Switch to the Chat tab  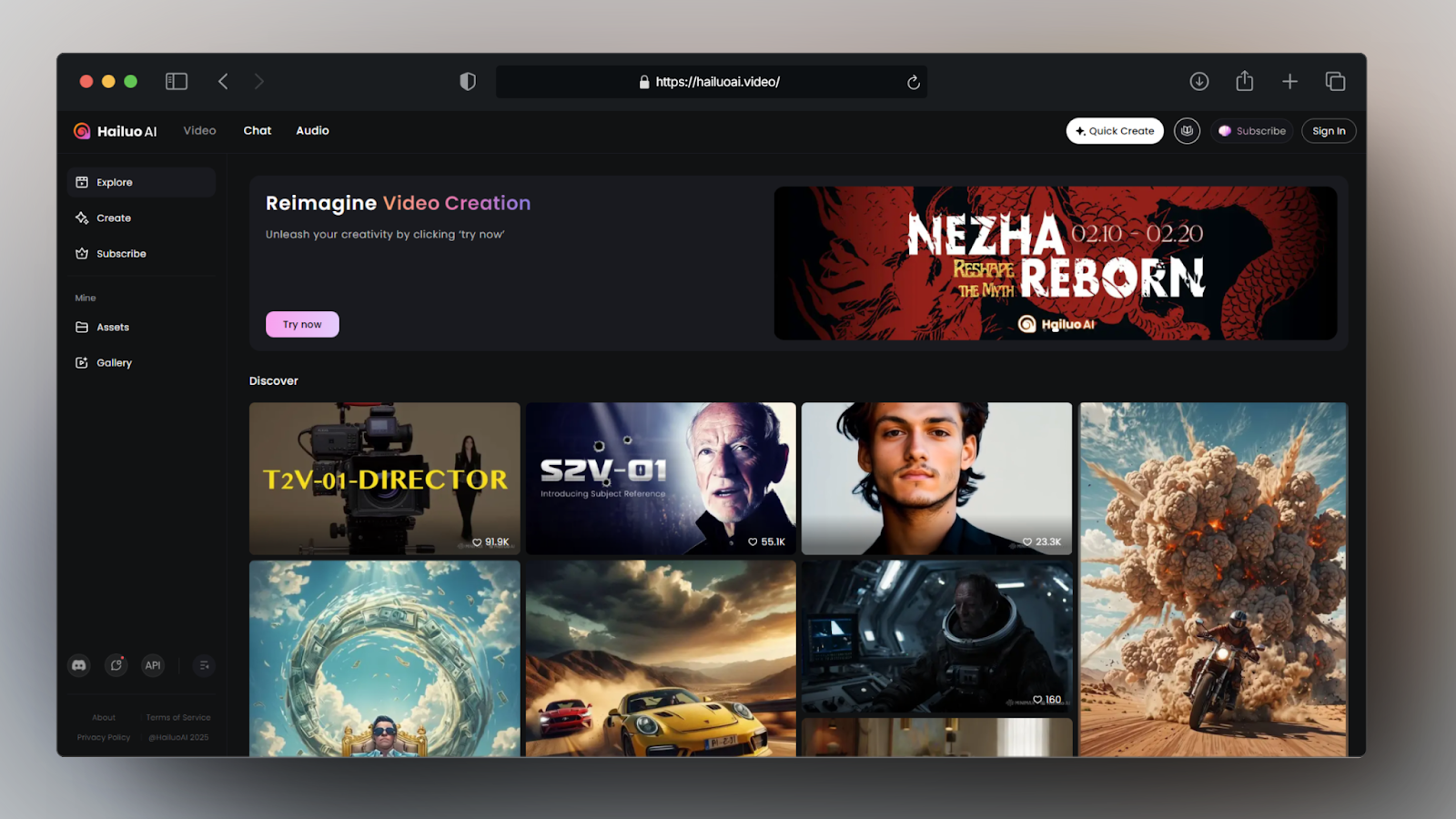tap(258, 131)
